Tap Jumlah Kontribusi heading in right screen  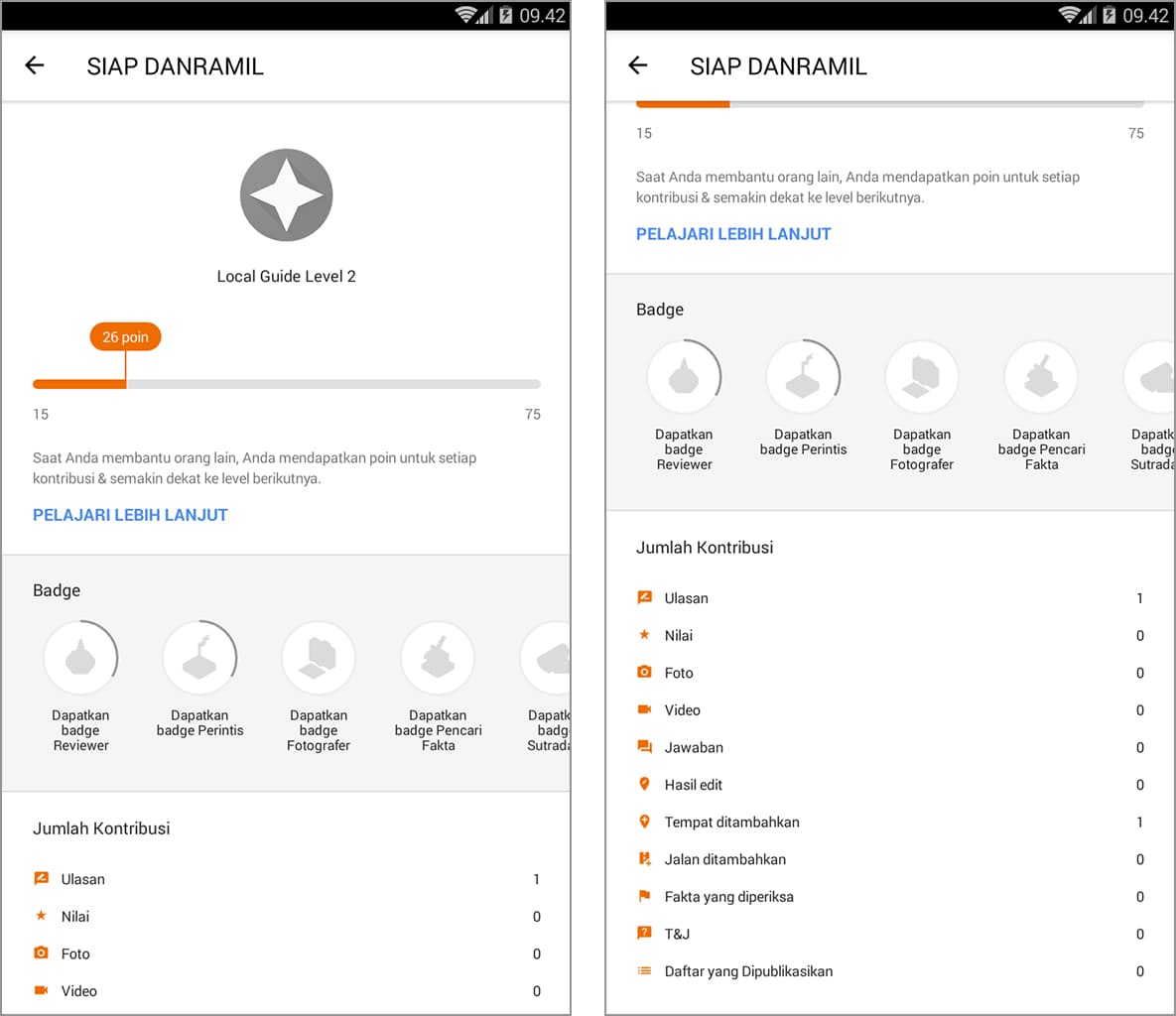705,548
